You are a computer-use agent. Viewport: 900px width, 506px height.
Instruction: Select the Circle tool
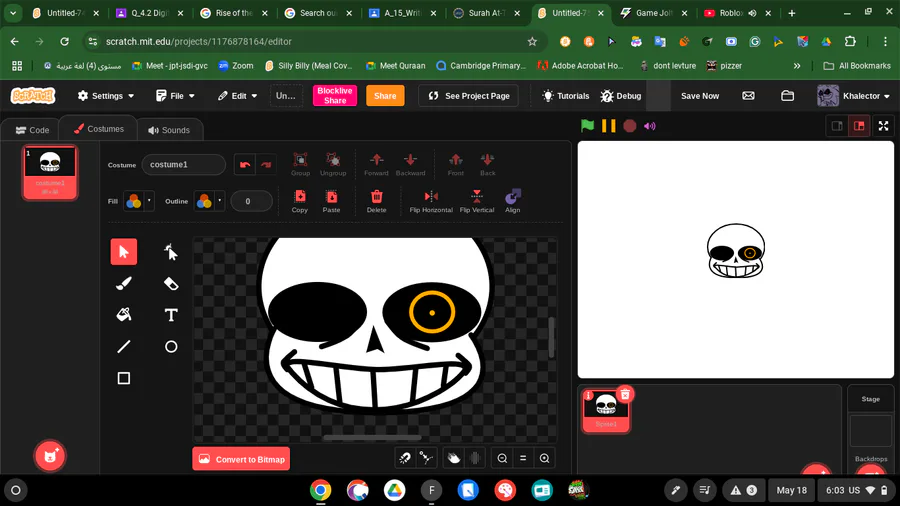[170, 347]
